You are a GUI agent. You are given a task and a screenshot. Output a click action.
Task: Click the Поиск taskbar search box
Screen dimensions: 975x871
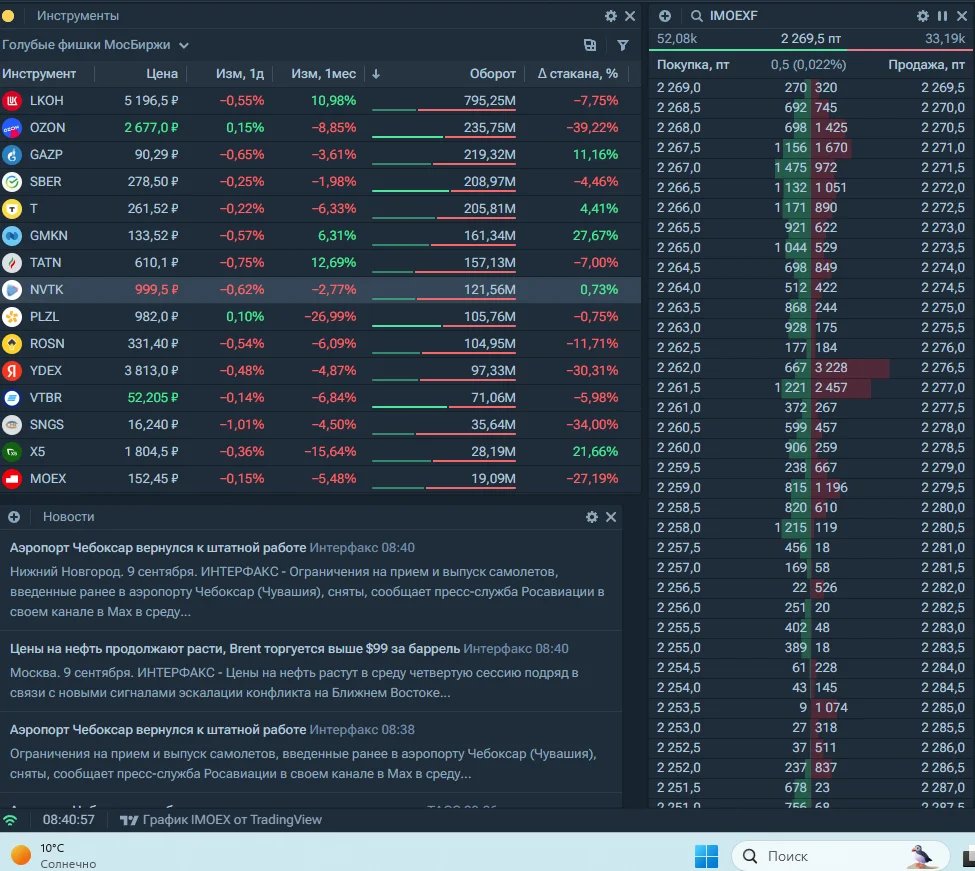click(x=841, y=857)
